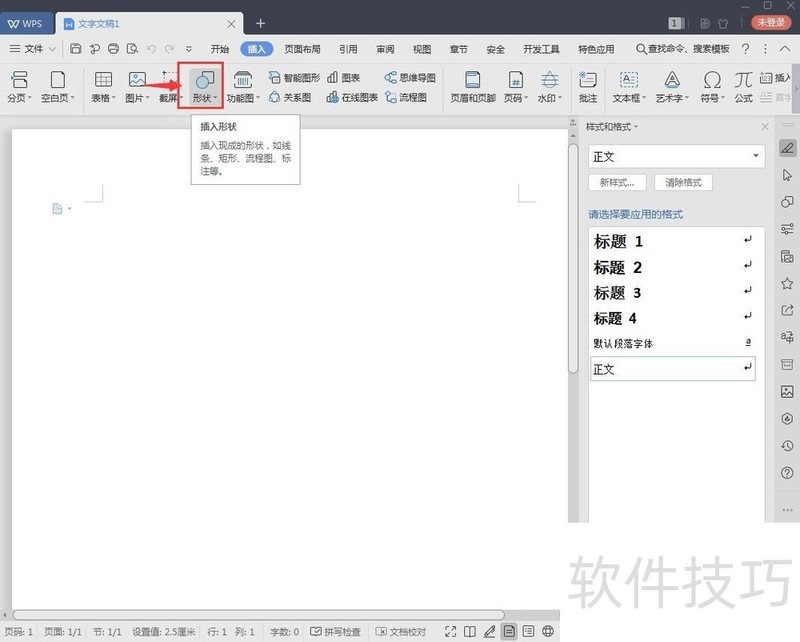Click the 文本框 text box icon

pos(627,86)
